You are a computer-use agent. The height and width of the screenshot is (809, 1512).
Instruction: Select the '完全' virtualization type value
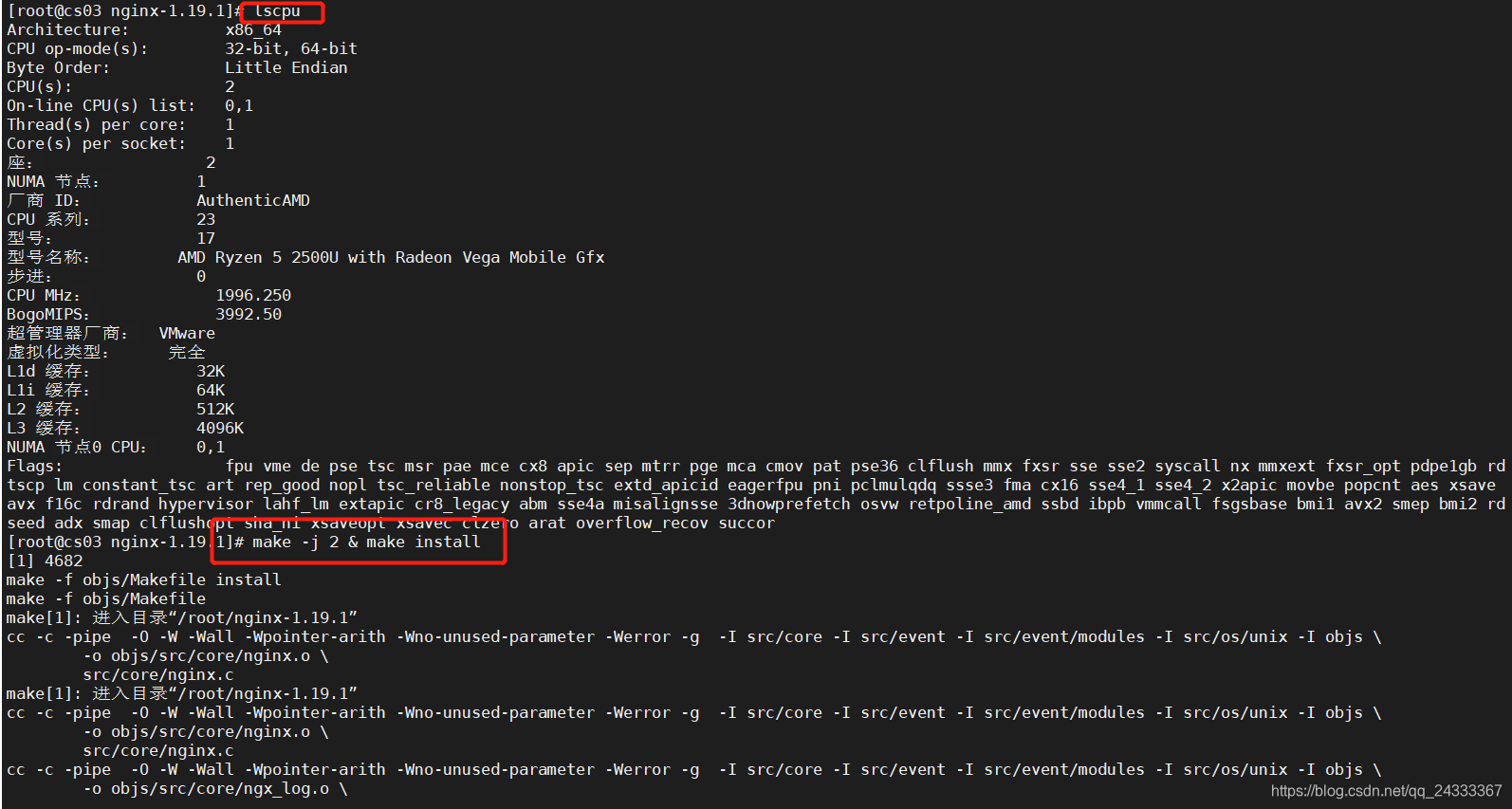click(x=187, y=353)
